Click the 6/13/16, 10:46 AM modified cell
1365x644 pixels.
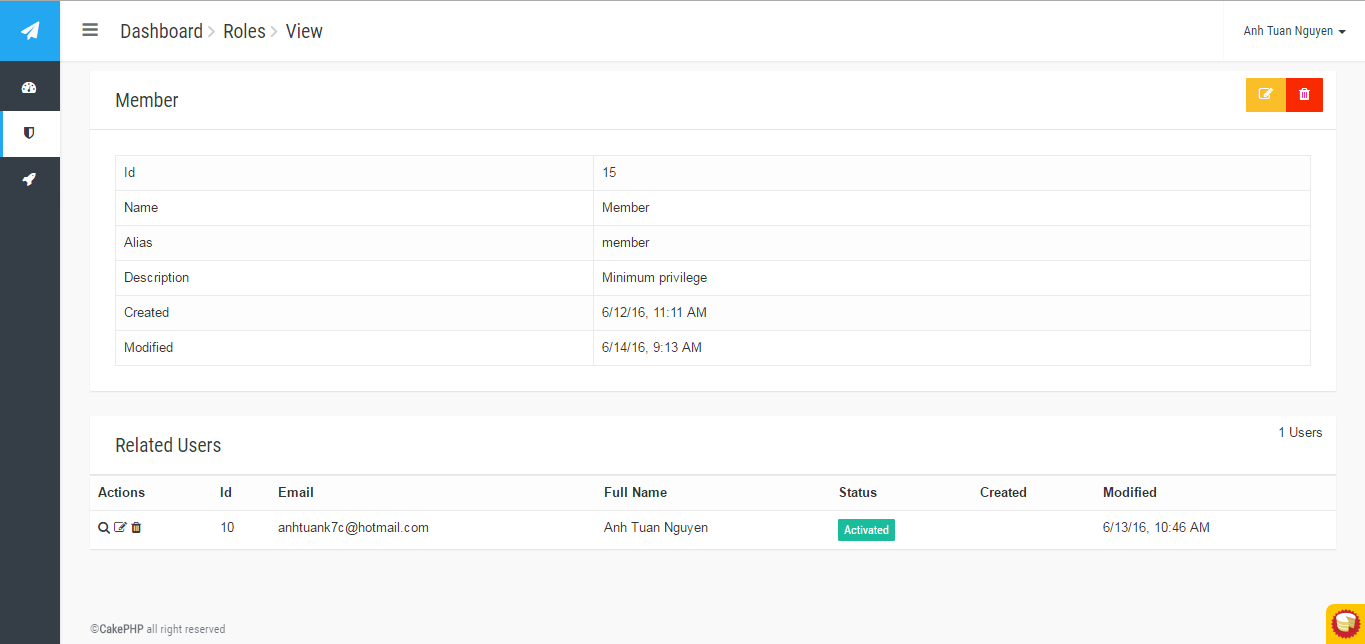[x=1156, y=527]
